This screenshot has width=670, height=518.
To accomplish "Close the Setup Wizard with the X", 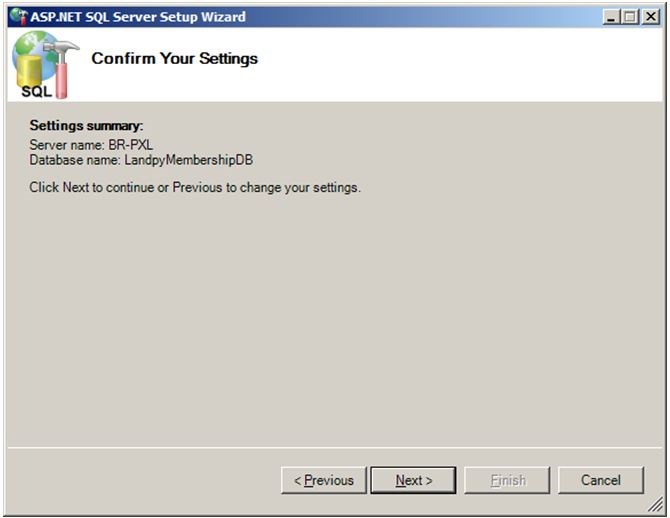I will click(x=651, y=17).
